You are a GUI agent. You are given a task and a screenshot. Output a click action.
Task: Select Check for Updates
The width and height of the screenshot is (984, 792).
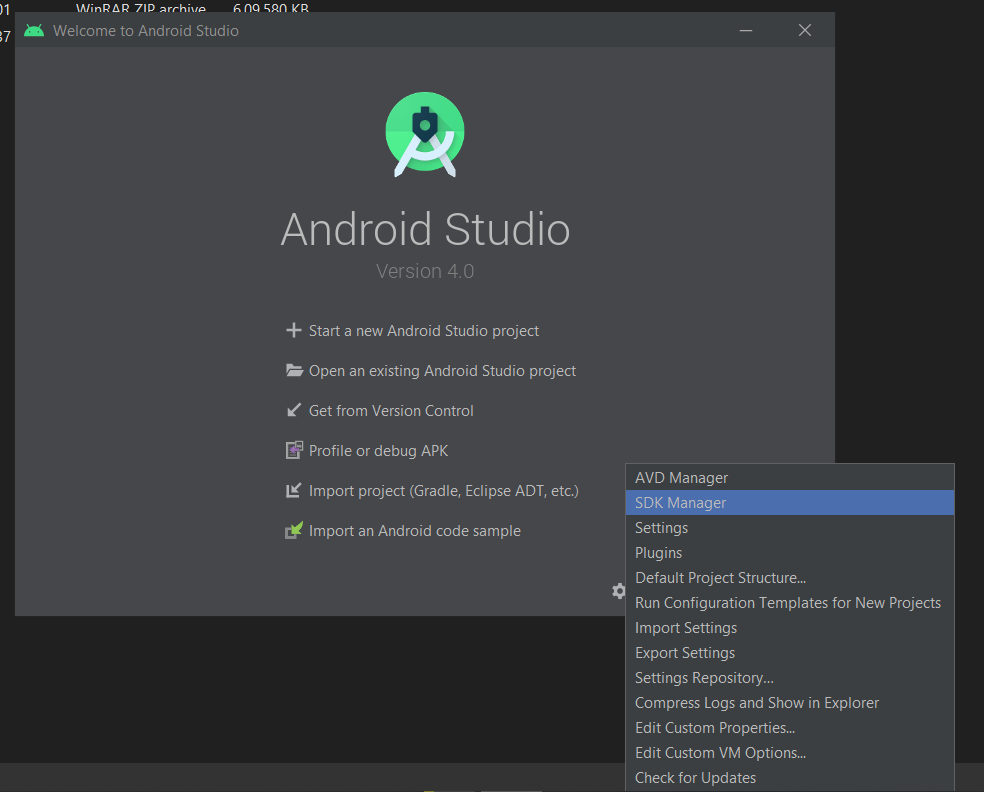[789, 778]
